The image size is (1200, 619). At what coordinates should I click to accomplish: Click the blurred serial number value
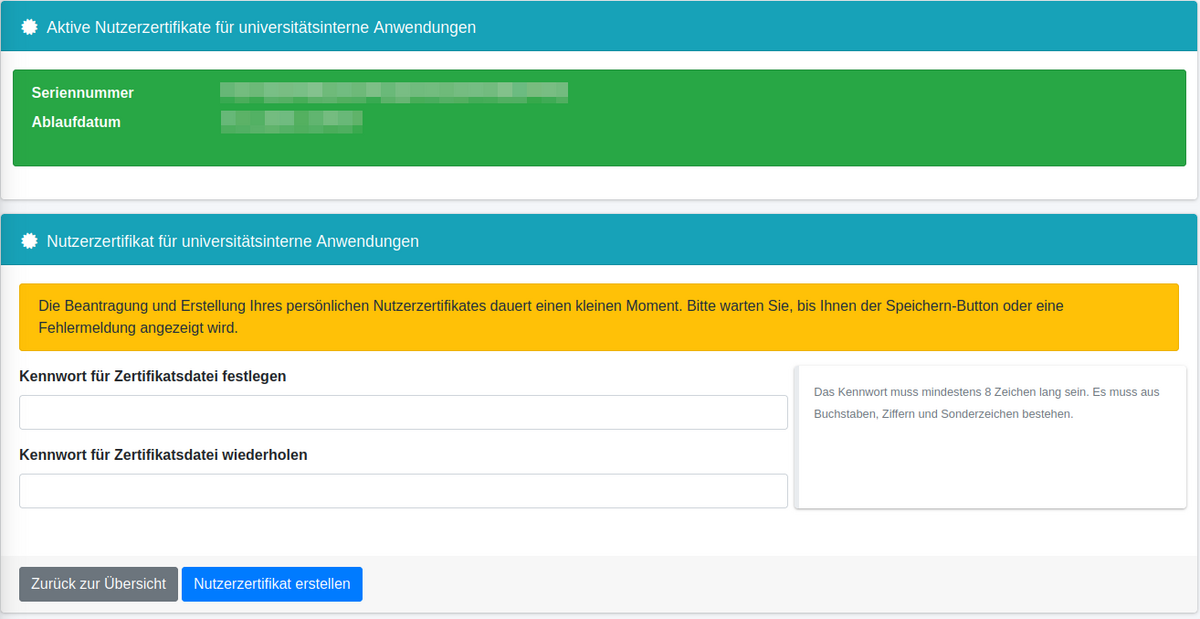pos(394,93)
